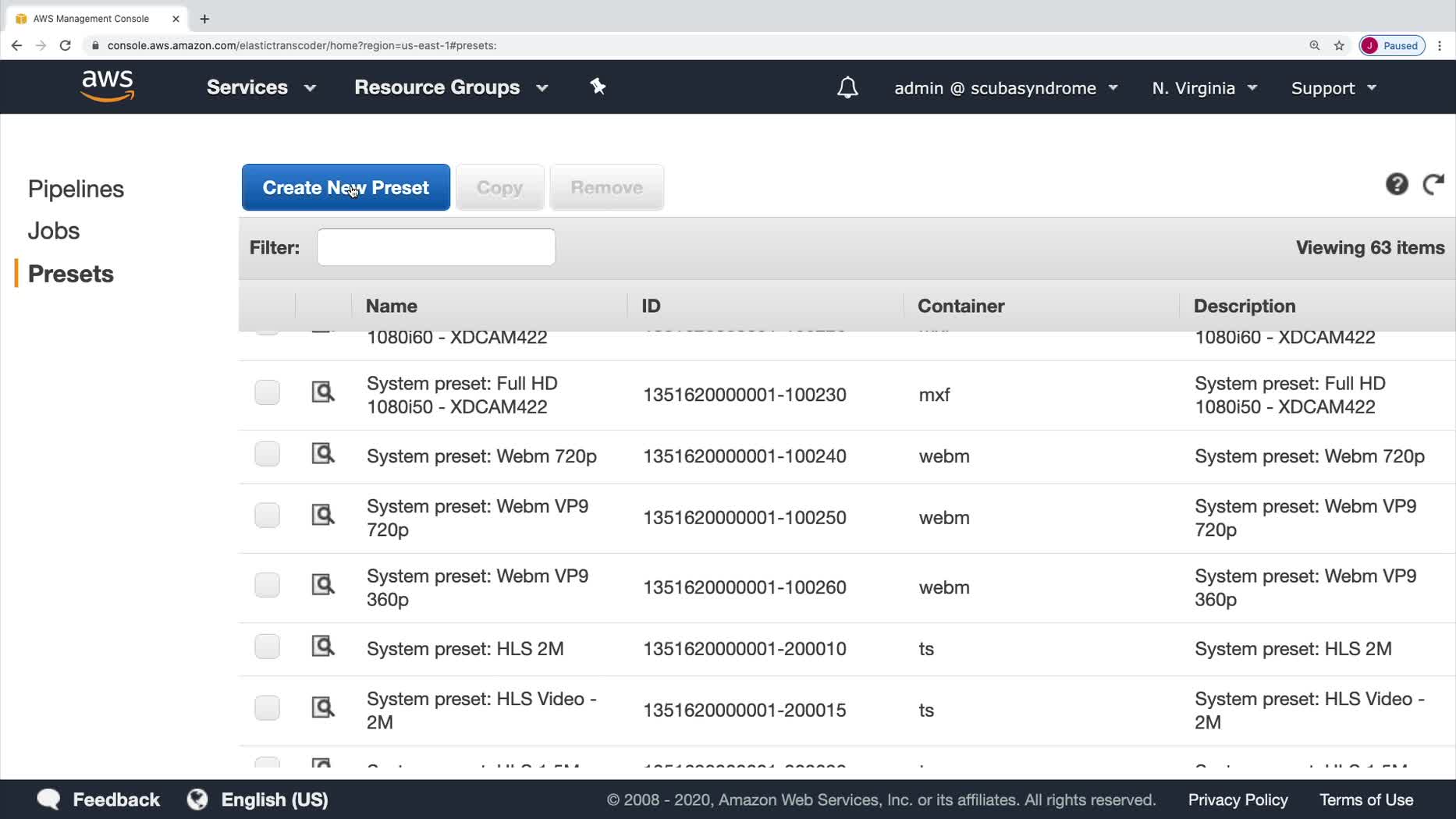Click the AWS logo home icon
This screenshot has width=1456, height=819.
coord(108,87)
